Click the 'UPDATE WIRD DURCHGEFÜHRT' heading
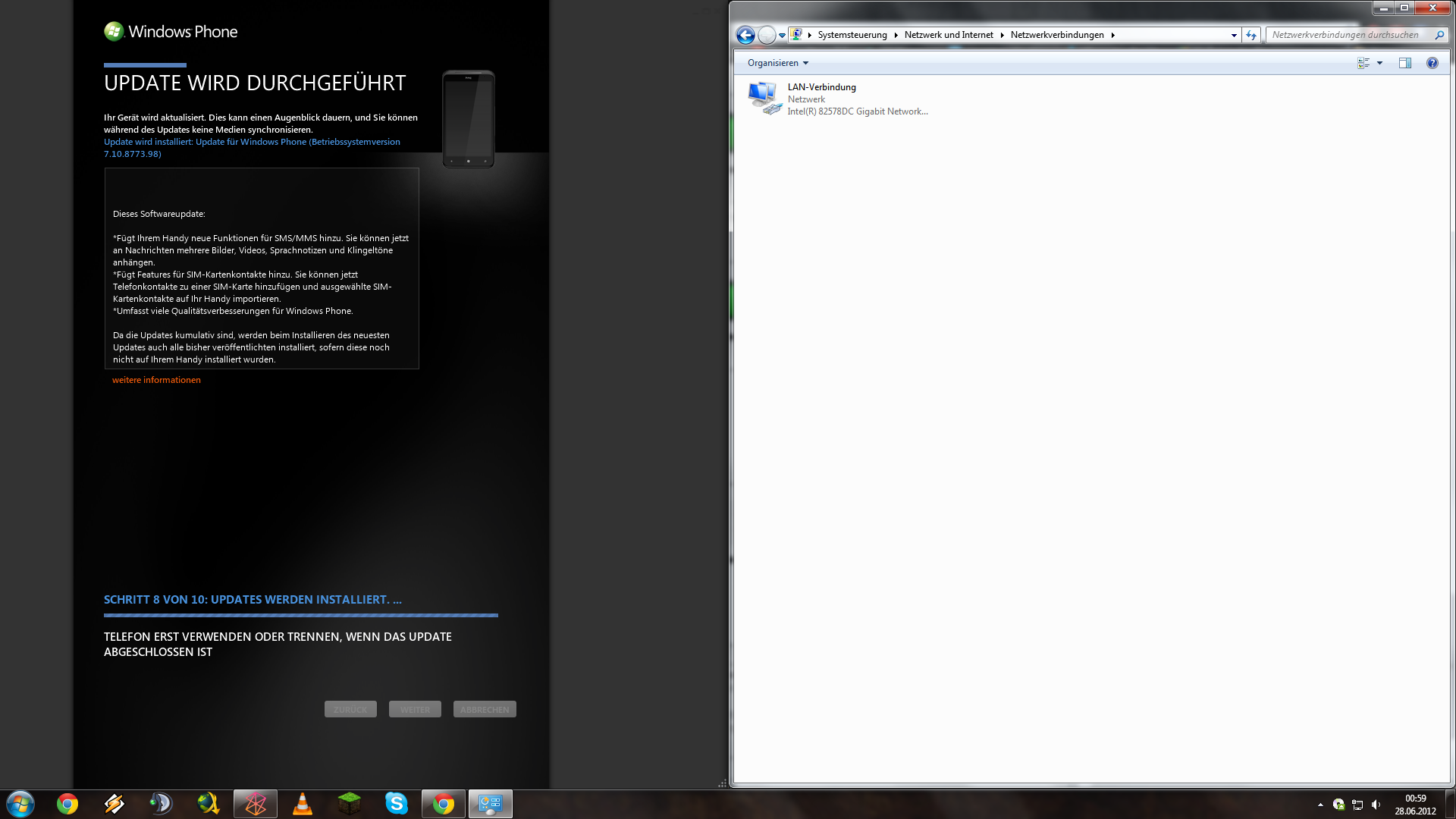Image resolution: width=1456 pixels, height=819 pixels. tap(255, 83)
